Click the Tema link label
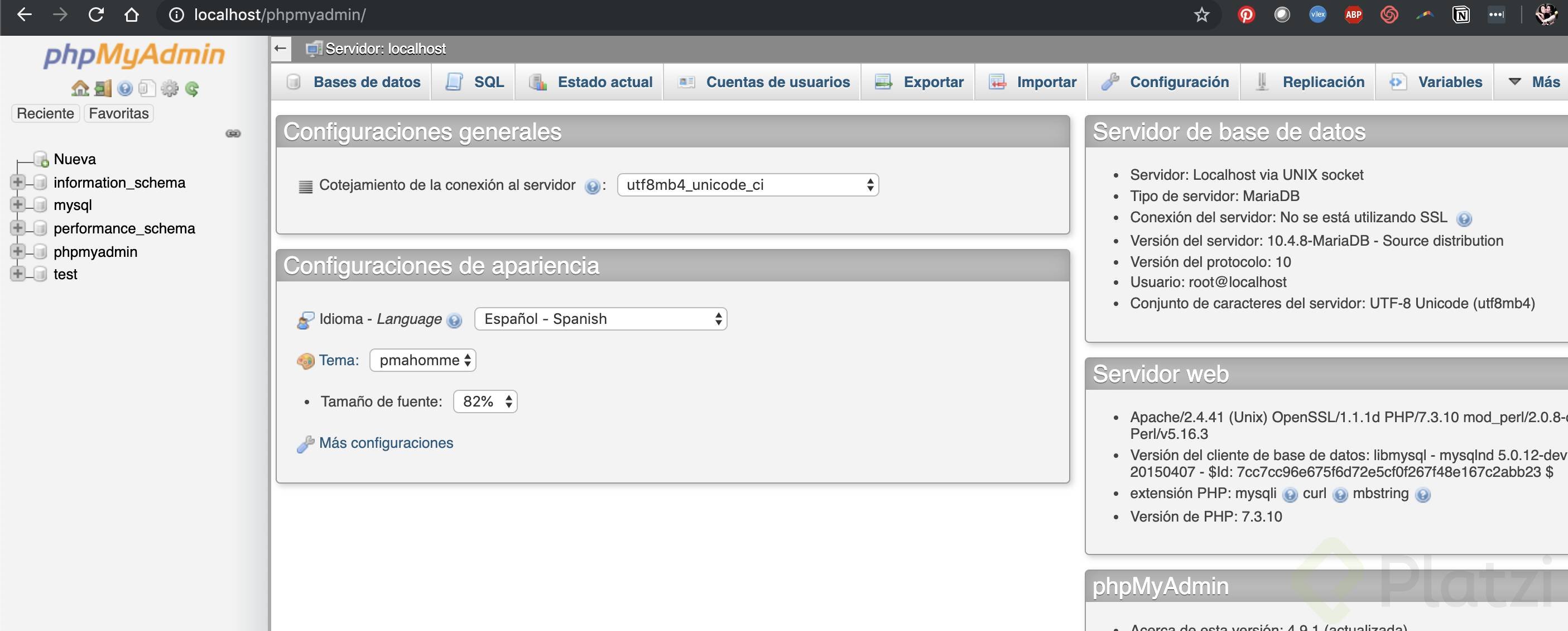This screenshot has height=631, width=1568. (x=339, y=361)
